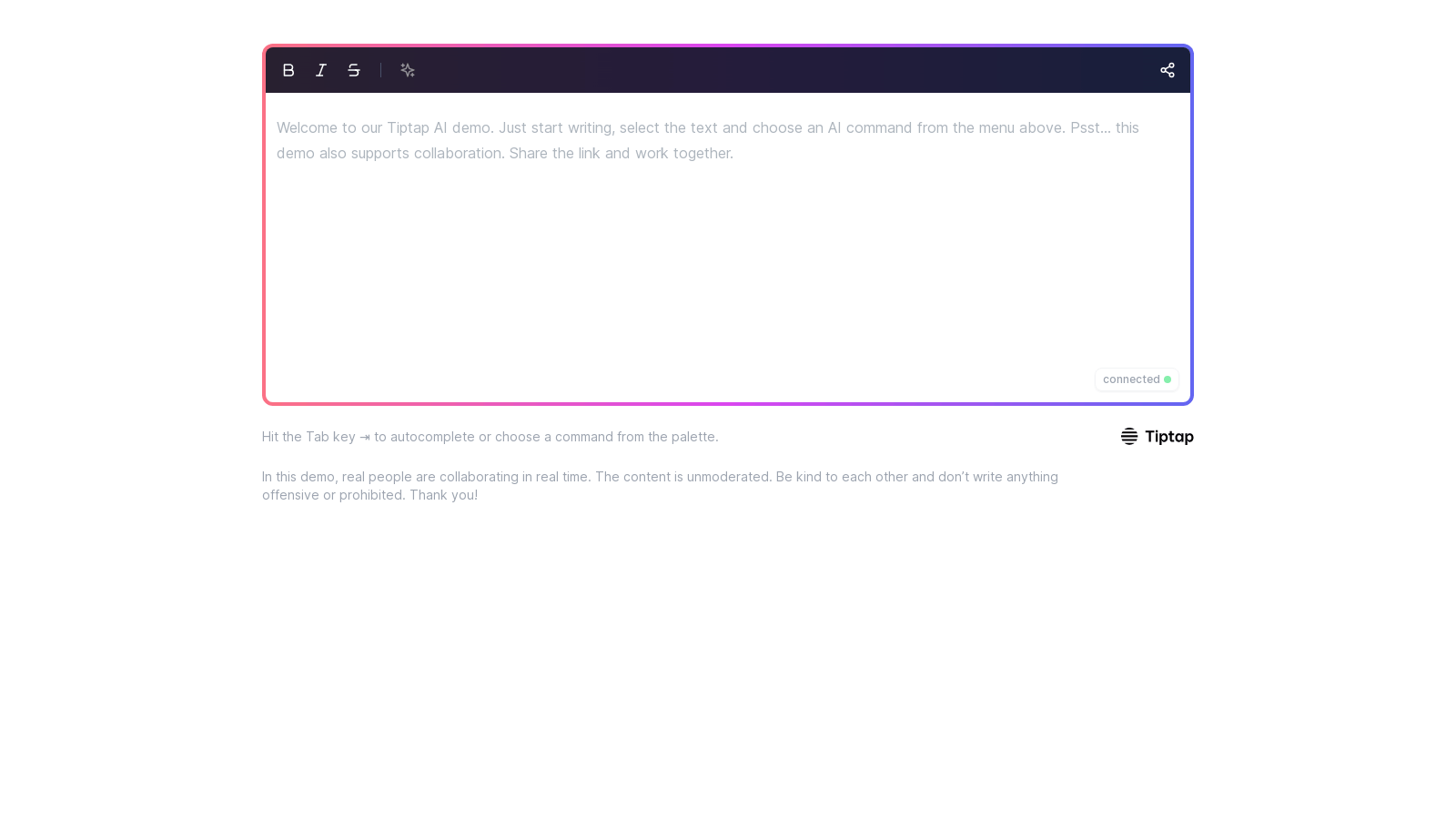Toggle bold formatting in the toolbar
This screenshot has height=819, width=1456.
pos(288,70)
